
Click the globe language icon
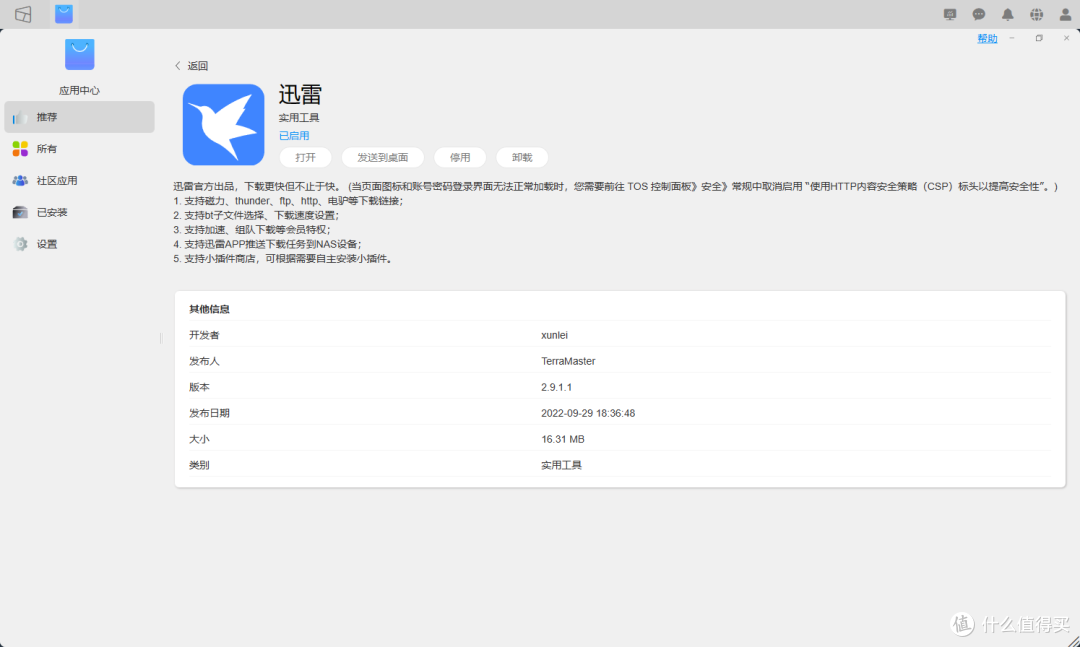coord(1037,14)
